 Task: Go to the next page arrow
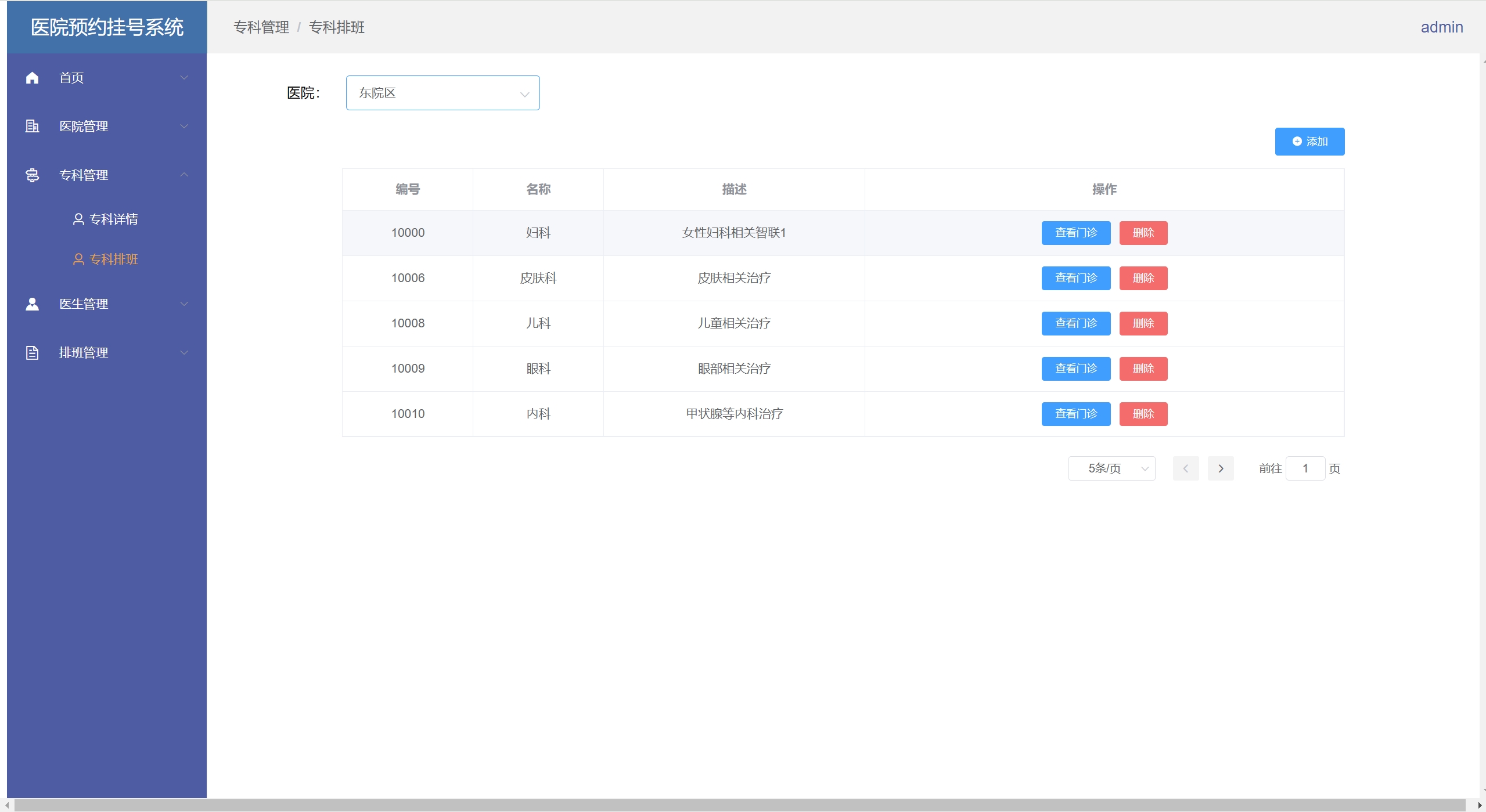point(1220,468)
